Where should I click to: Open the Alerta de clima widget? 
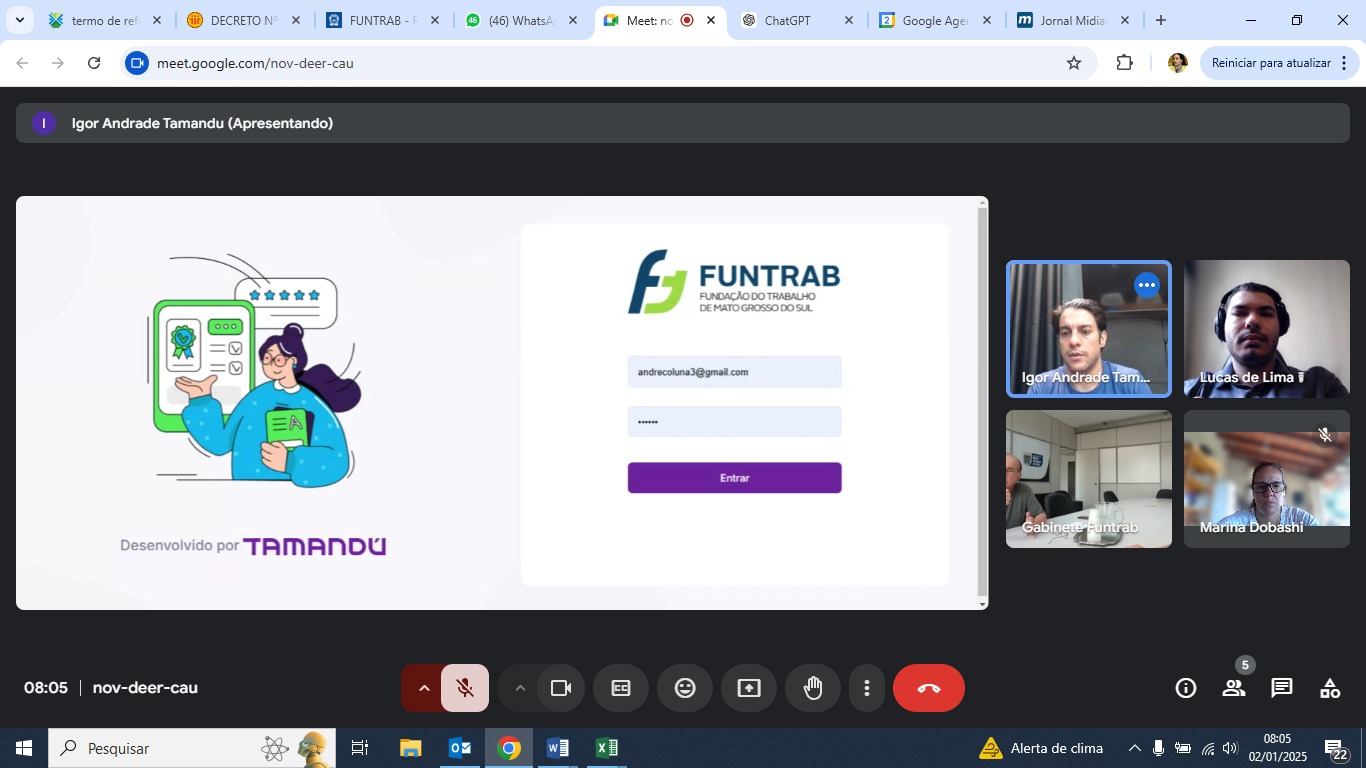[1041, 748]
